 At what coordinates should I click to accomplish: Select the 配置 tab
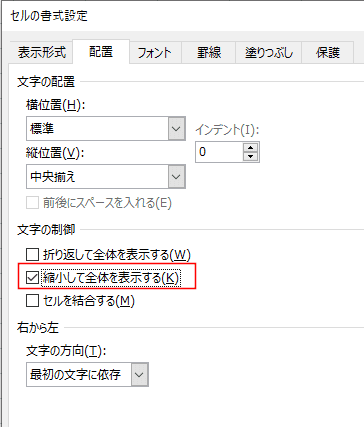[x=101, y=52]
